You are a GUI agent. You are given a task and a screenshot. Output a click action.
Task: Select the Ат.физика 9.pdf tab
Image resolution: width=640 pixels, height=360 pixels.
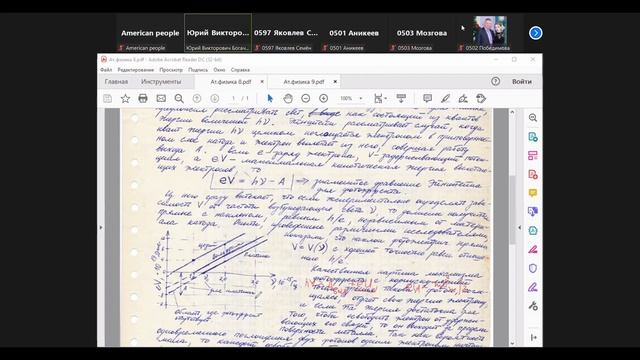pos(304,82)
